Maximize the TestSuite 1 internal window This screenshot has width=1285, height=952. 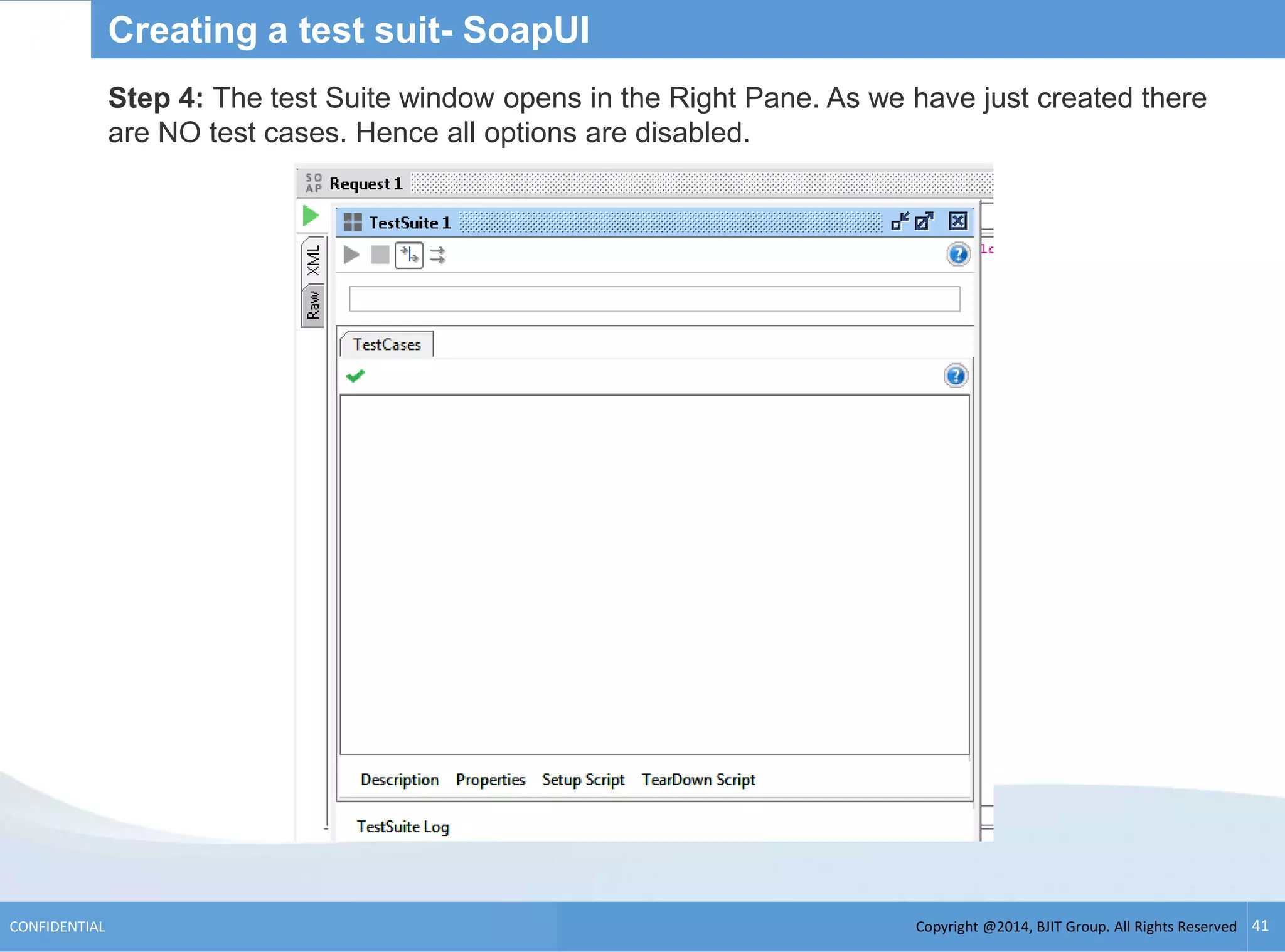point(924,221)
